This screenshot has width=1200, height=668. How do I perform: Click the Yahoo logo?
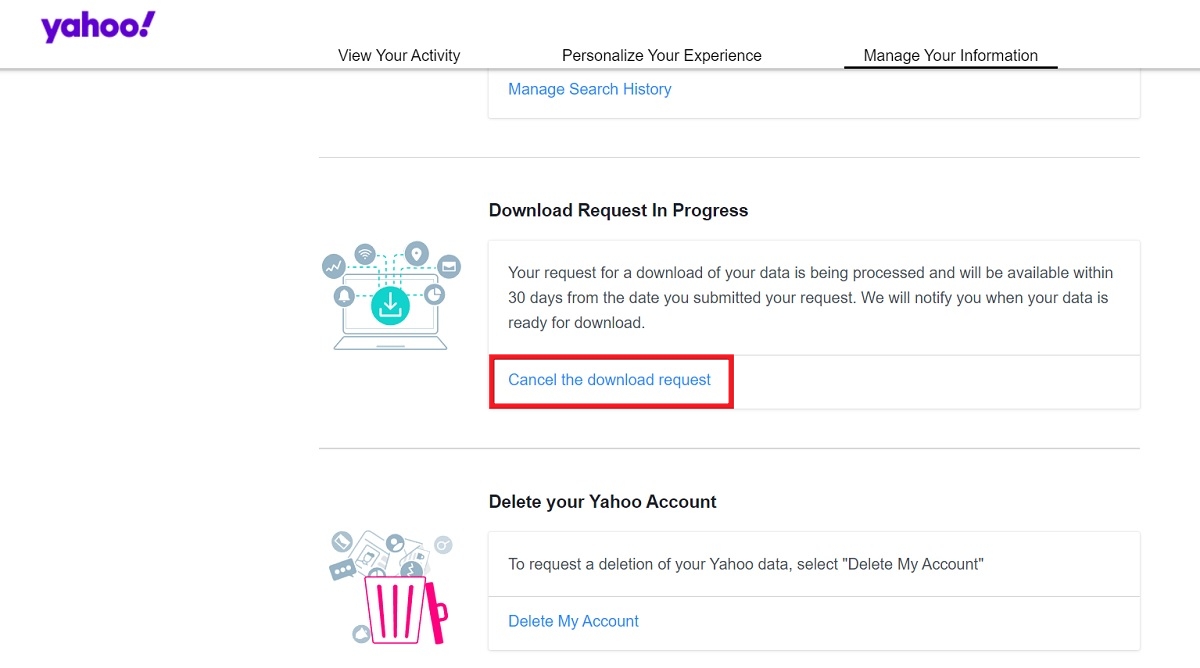96,26
